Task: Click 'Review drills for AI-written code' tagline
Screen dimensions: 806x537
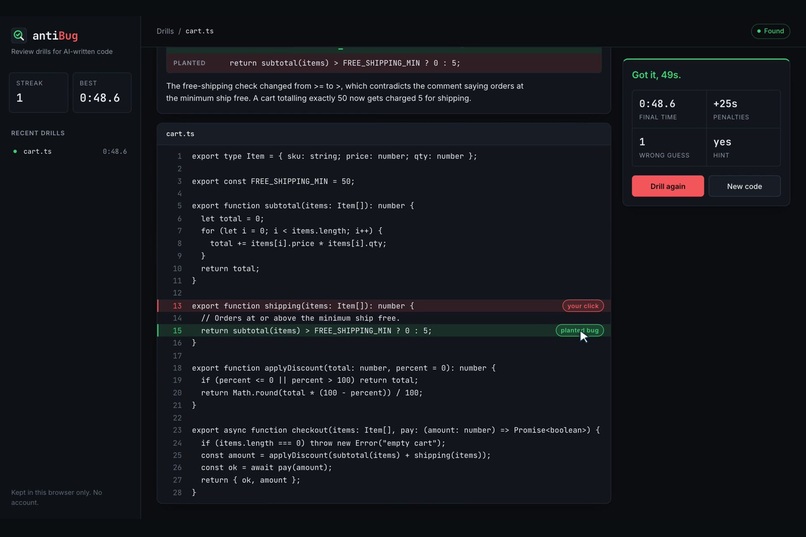Action: click(62, 51)
